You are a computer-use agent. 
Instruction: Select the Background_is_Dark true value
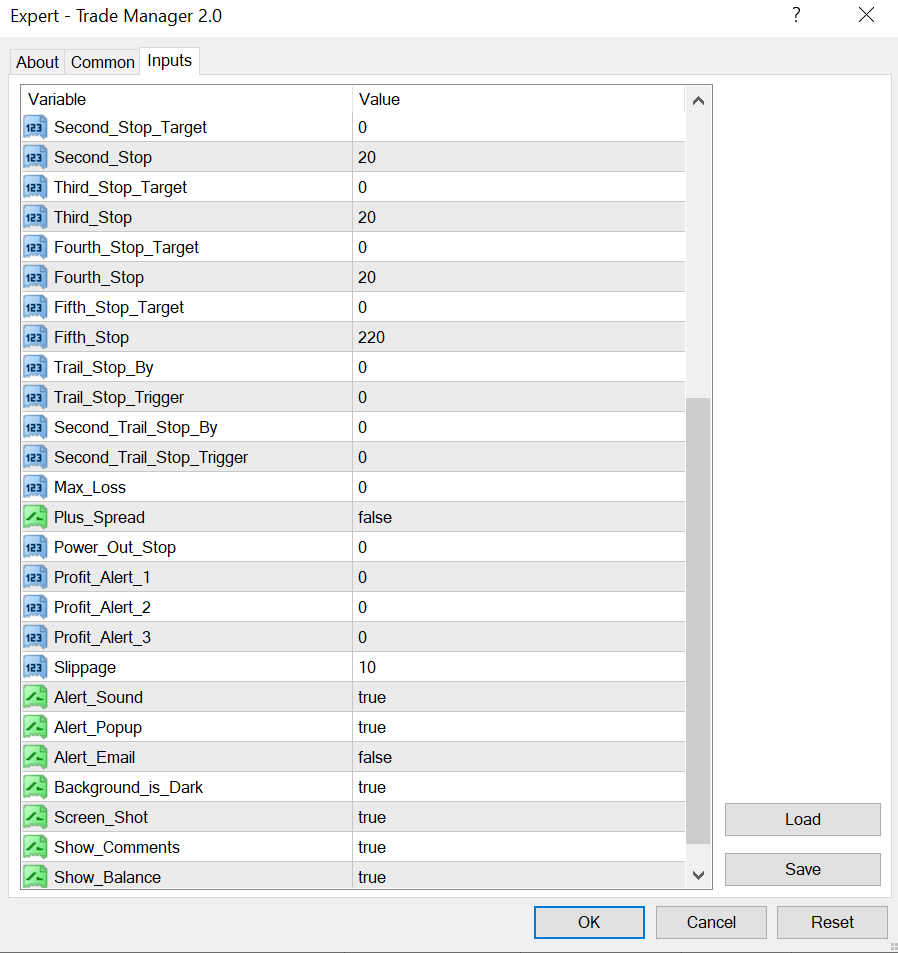[x=372, y=787]
